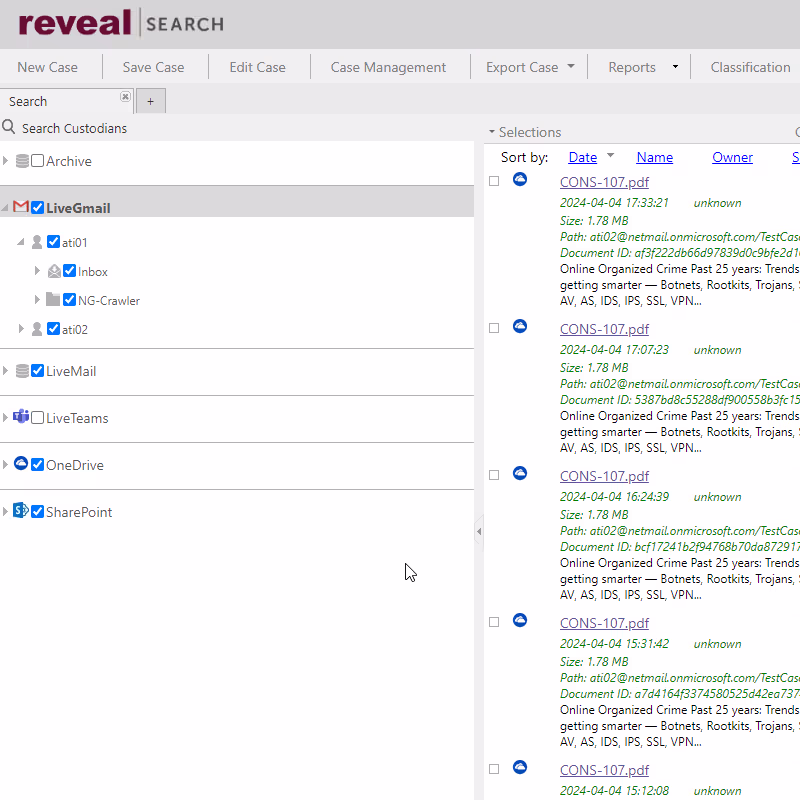
Task: Sort results by Name link
Action: 655,158
